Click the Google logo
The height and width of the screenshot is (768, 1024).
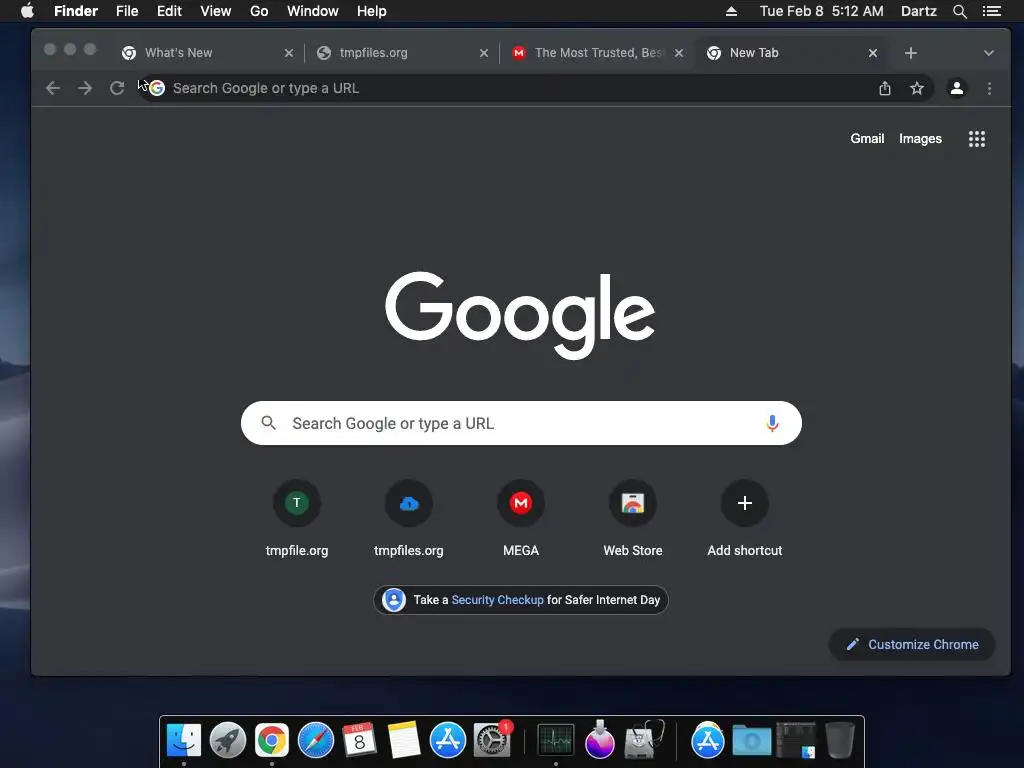[x=520, y=315]
